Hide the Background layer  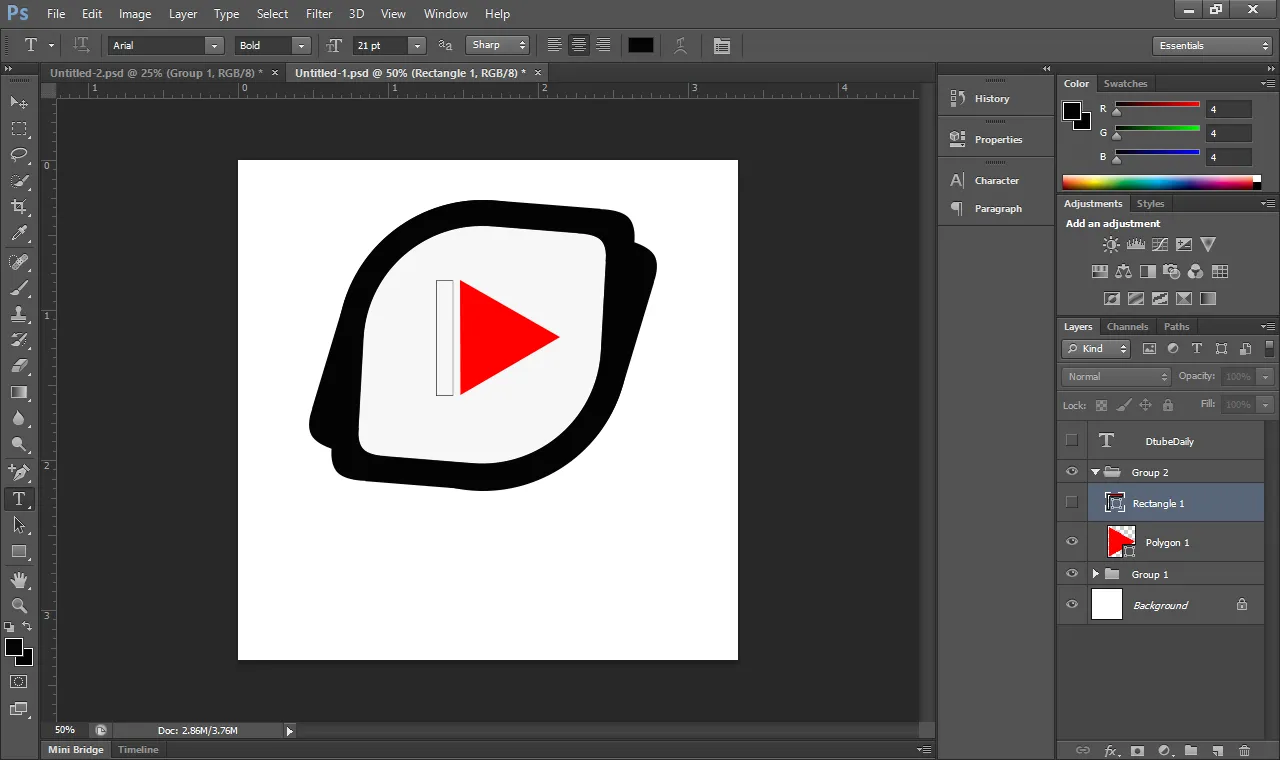(x=1072, y=604)
